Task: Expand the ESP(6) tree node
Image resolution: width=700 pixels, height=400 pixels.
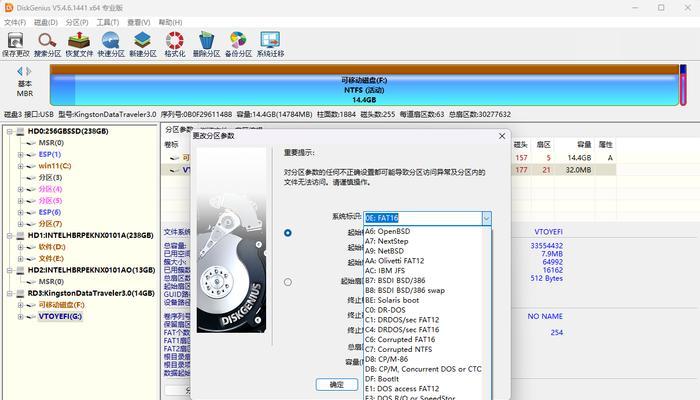Action: pos(20,212)
